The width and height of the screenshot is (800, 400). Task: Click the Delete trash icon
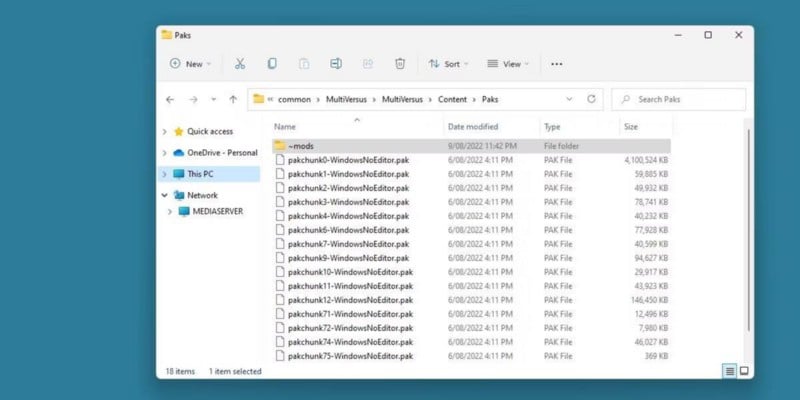pos(400,64)
